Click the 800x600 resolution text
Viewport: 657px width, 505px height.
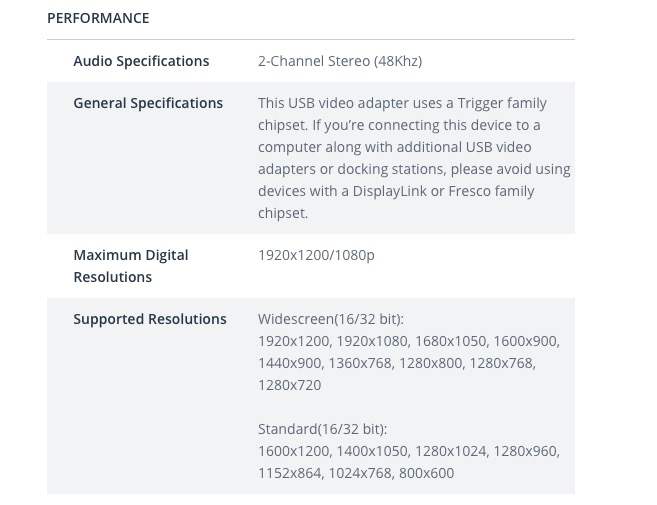pos(426,473)
